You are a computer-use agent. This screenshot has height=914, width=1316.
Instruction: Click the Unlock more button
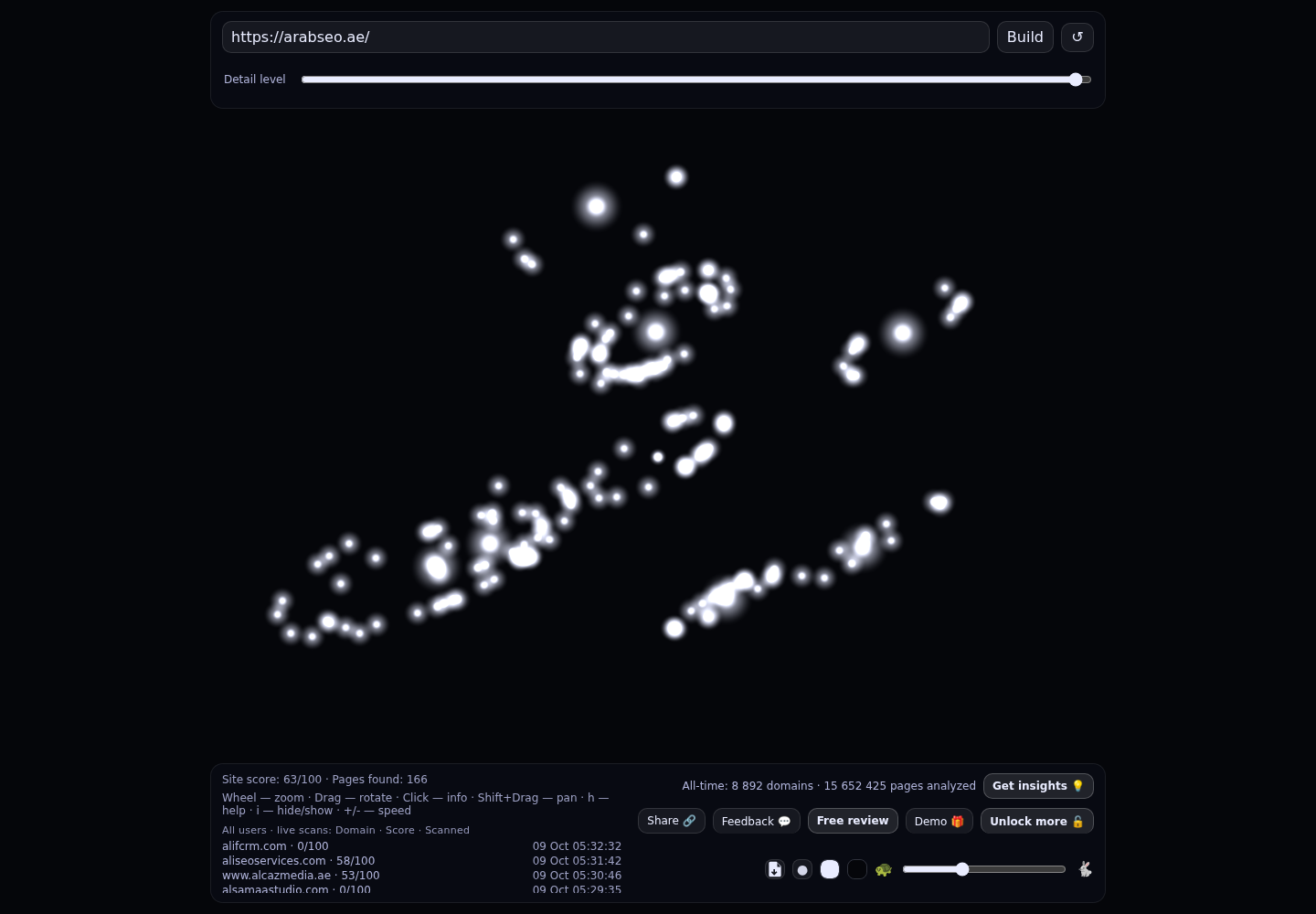1037,821
